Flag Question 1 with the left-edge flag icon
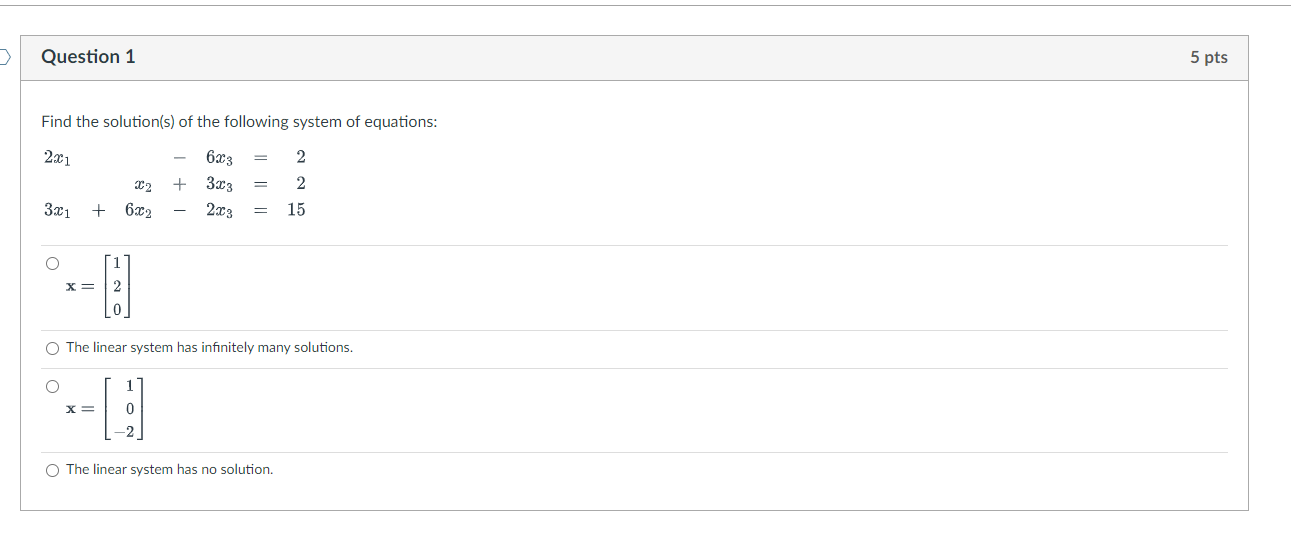The width and height of the screenshot is (1291, 536). click(x=4, y=57)
